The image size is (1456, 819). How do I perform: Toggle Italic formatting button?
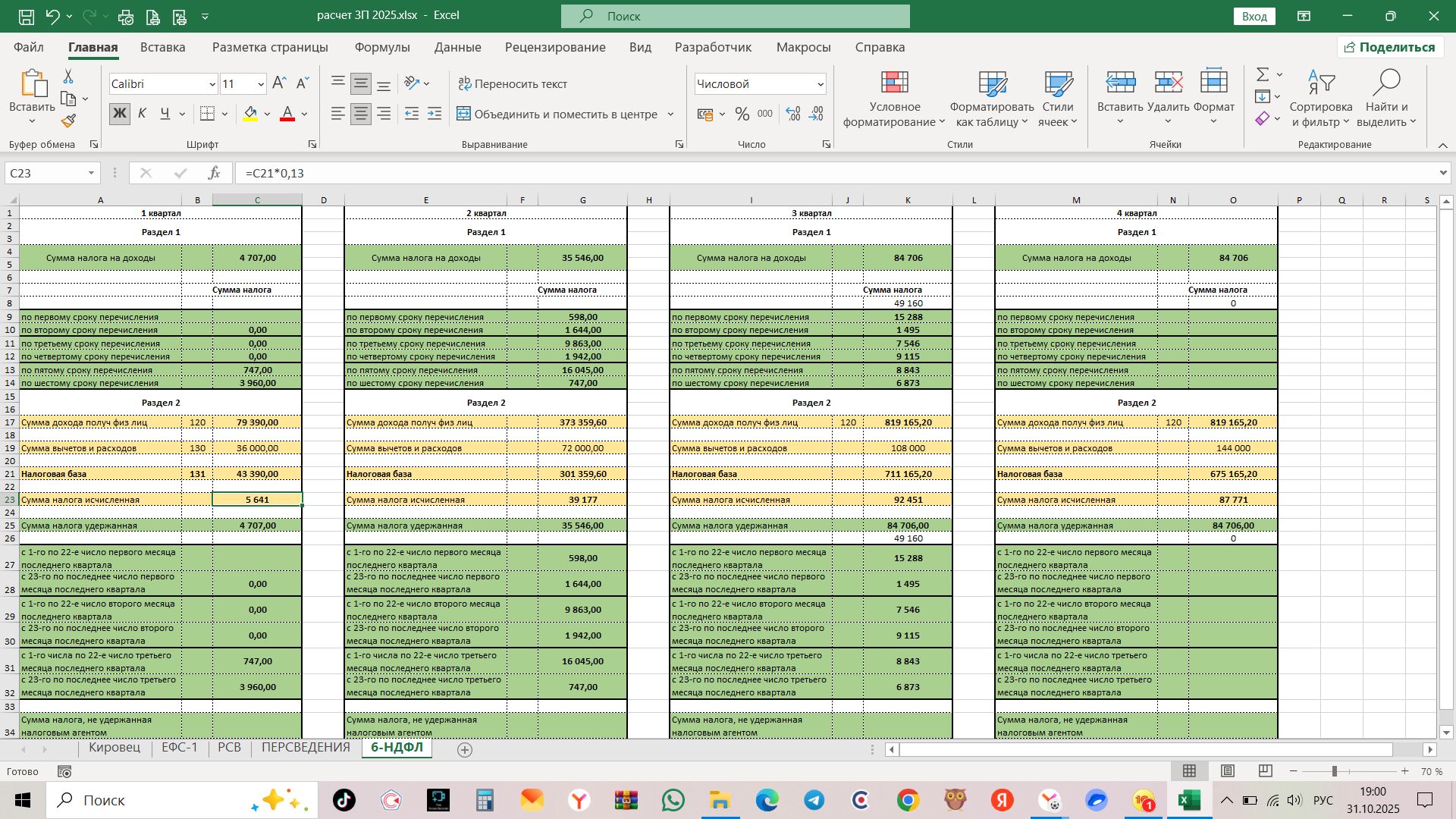(x=142, y=114)
